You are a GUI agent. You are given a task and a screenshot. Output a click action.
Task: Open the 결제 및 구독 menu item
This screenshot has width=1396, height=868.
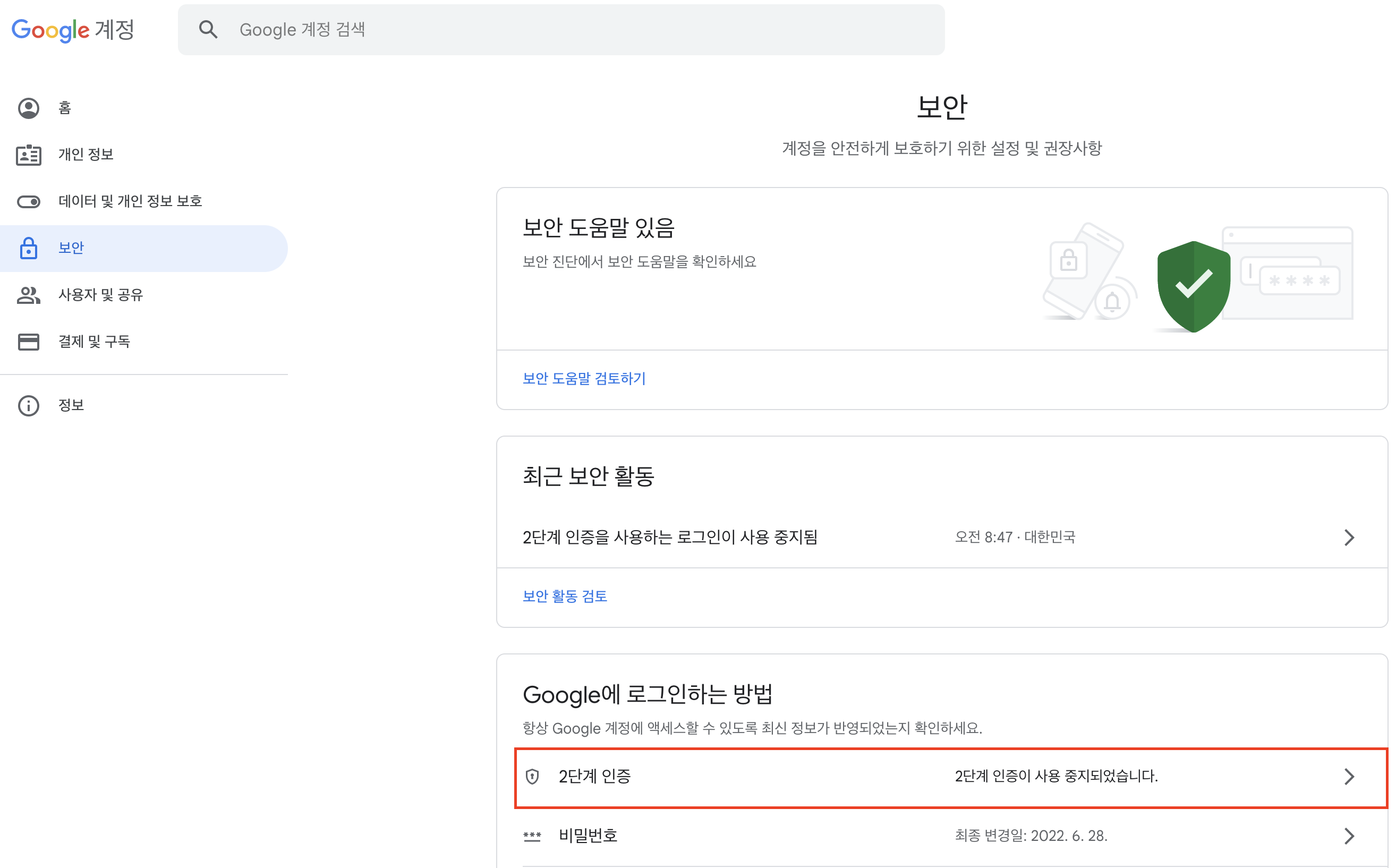click(95, 342)
